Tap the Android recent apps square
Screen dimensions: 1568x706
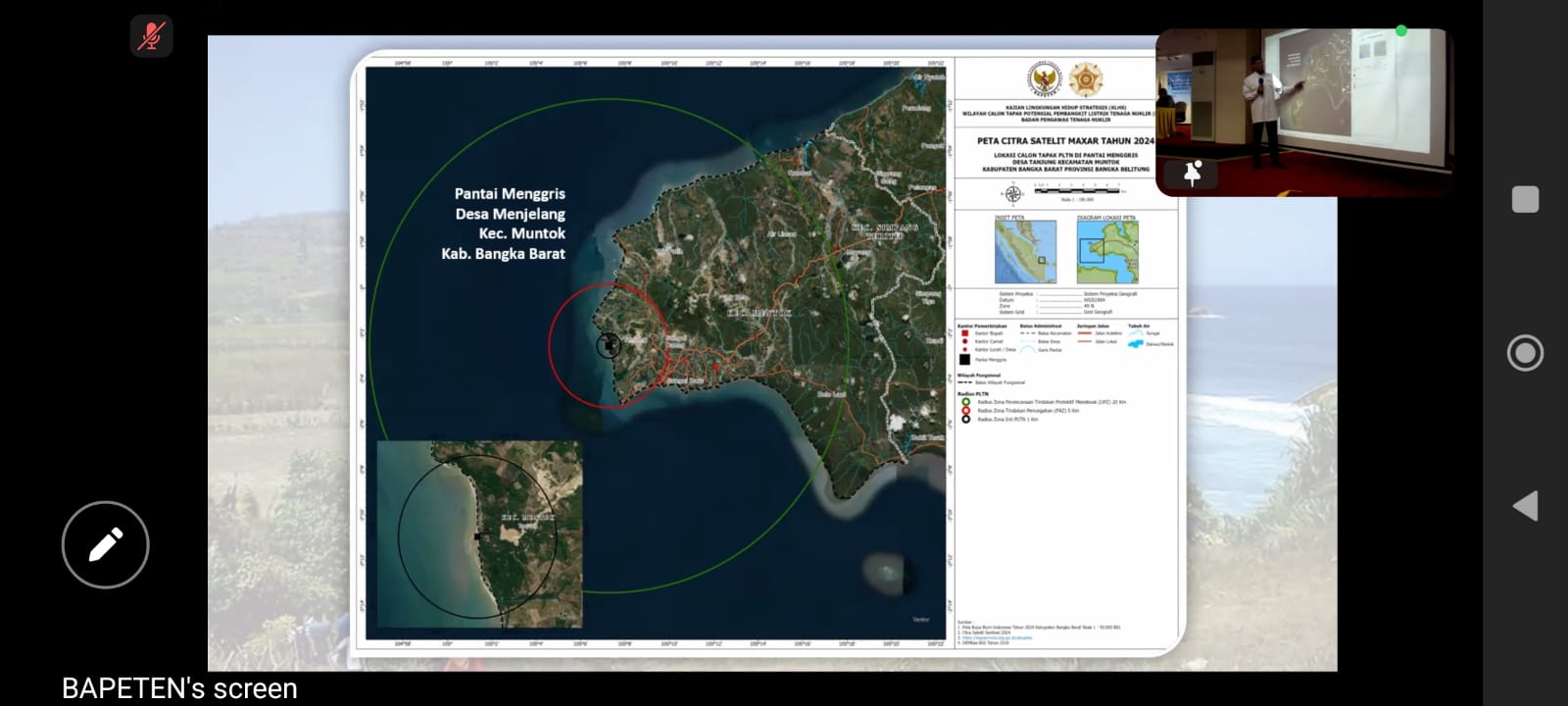click(x=1525, y=199)
